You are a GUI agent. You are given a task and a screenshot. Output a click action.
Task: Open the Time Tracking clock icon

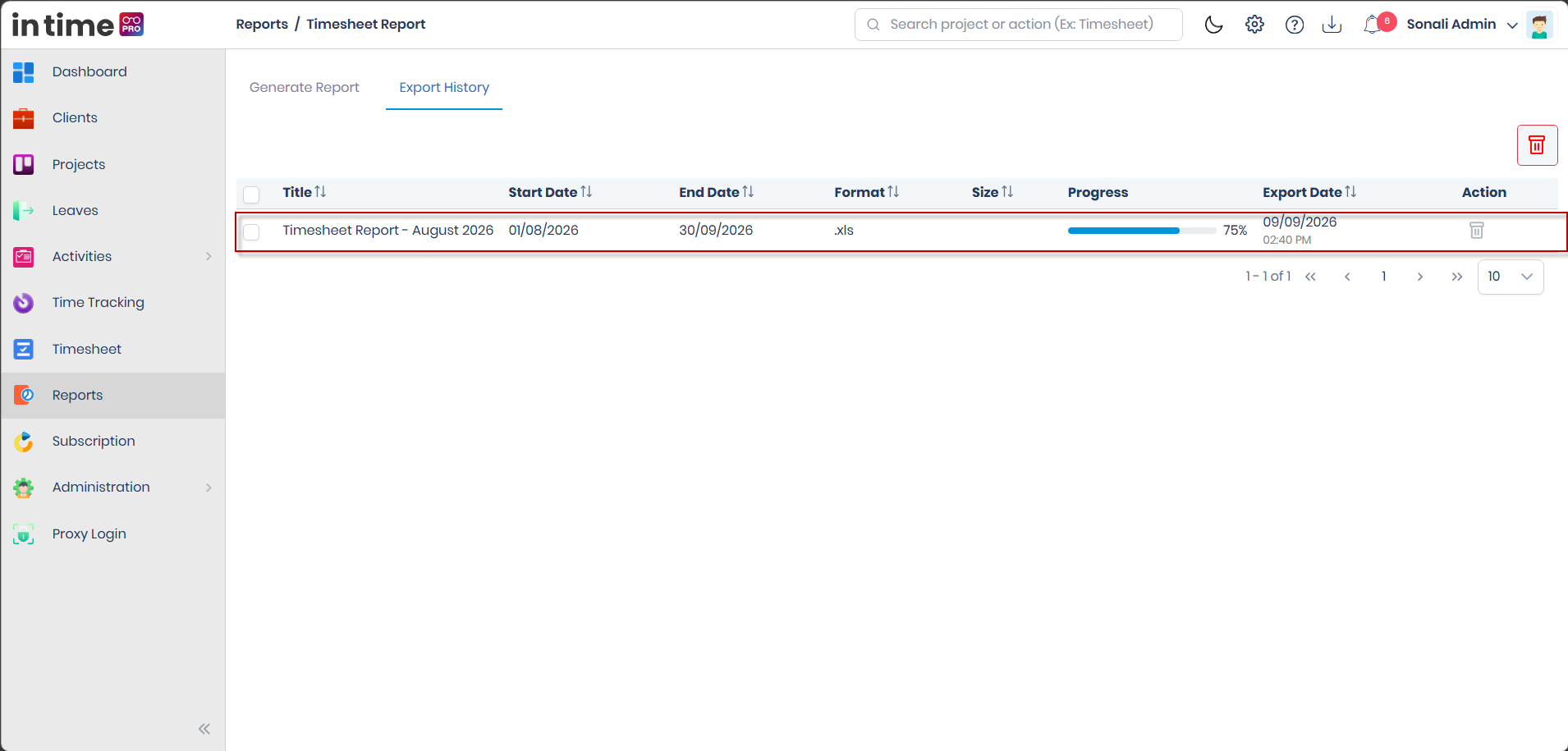[23, 303]
